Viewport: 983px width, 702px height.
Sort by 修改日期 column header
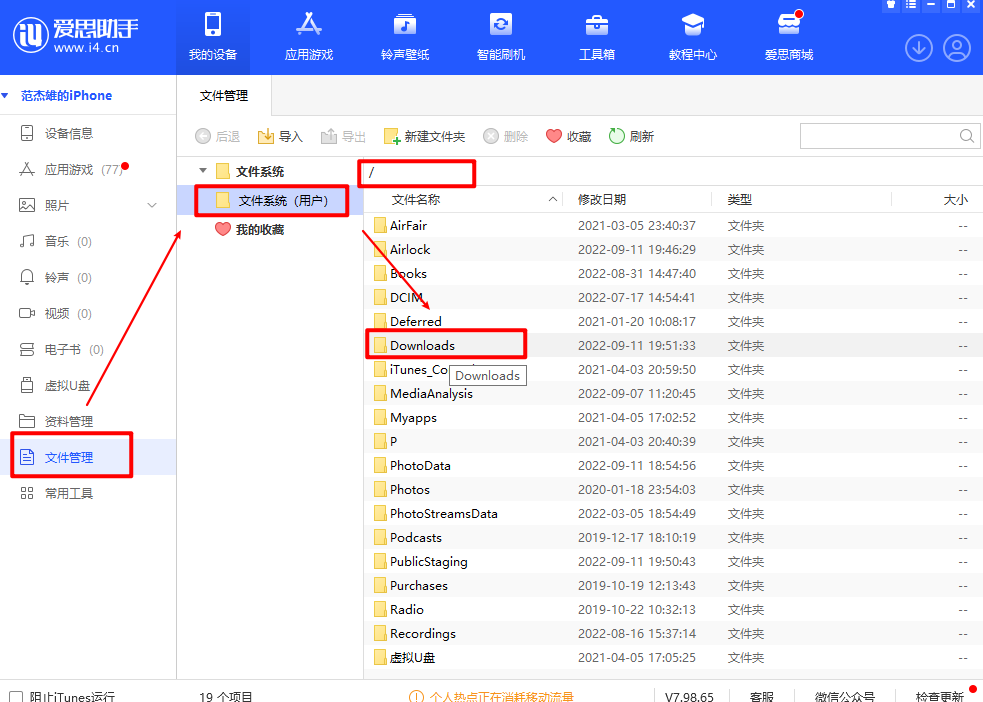[x=602, y=200]
